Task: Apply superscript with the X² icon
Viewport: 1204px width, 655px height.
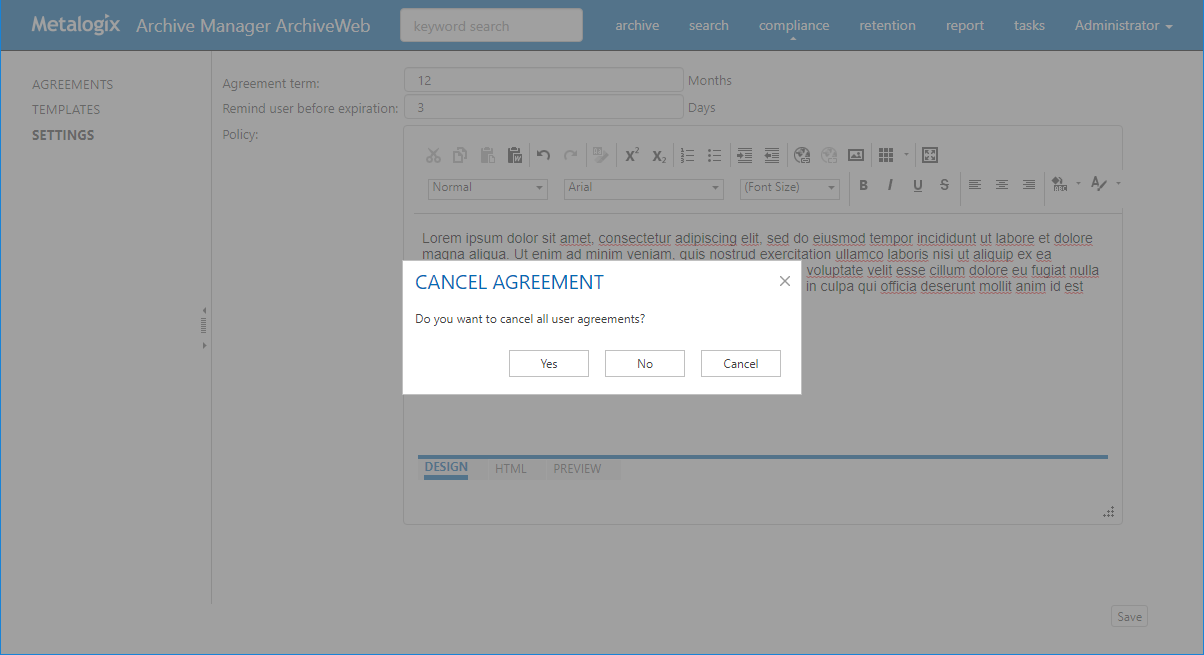Action: (x=632, y=155)
